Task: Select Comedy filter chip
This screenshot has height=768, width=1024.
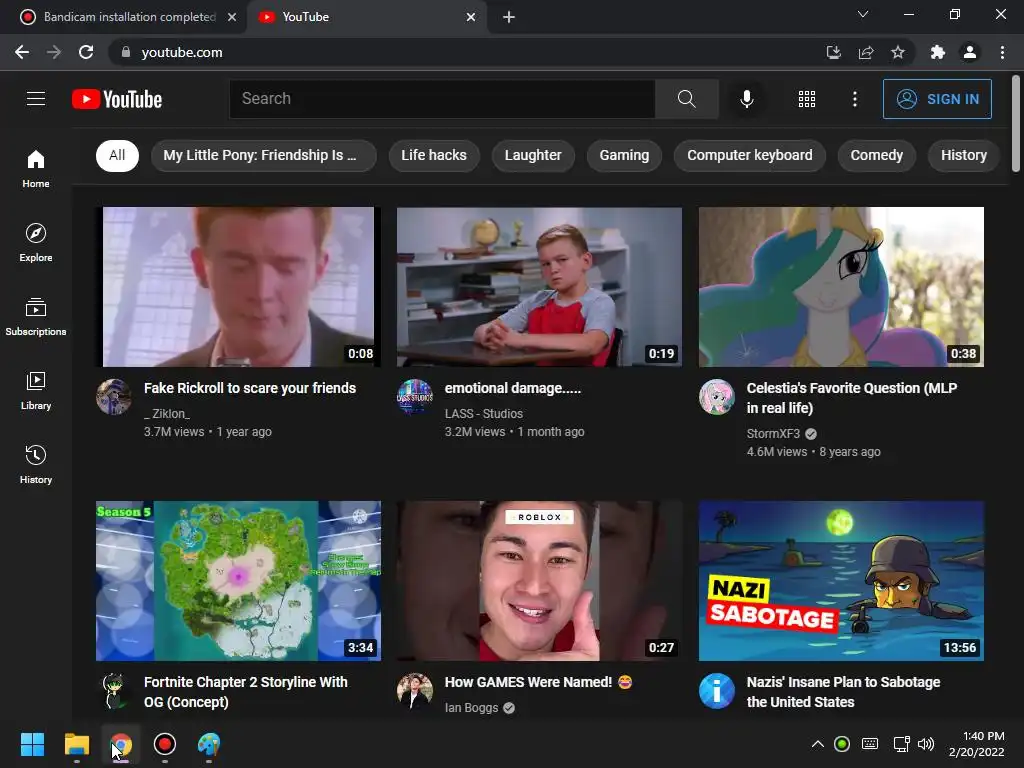Action: click(x=876, y=155)
